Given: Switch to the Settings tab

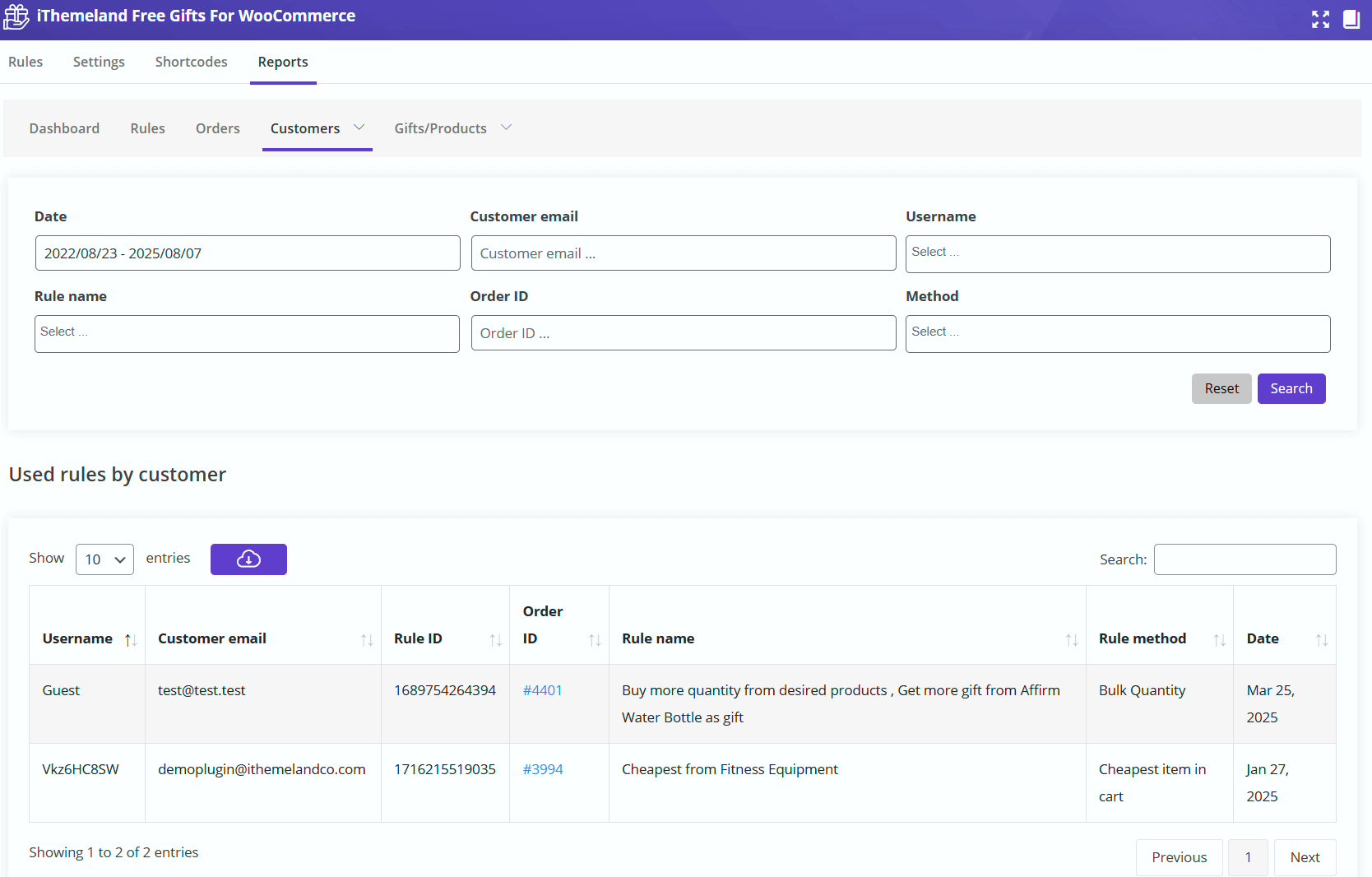Looking at the screenshot, I should click(99, 62).
